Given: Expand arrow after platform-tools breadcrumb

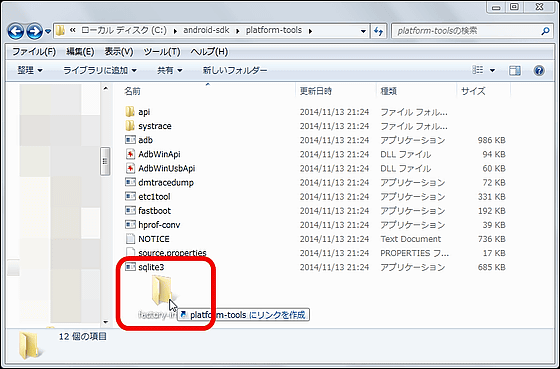Looking at the screenshot, I should click(x=310, y=31).
